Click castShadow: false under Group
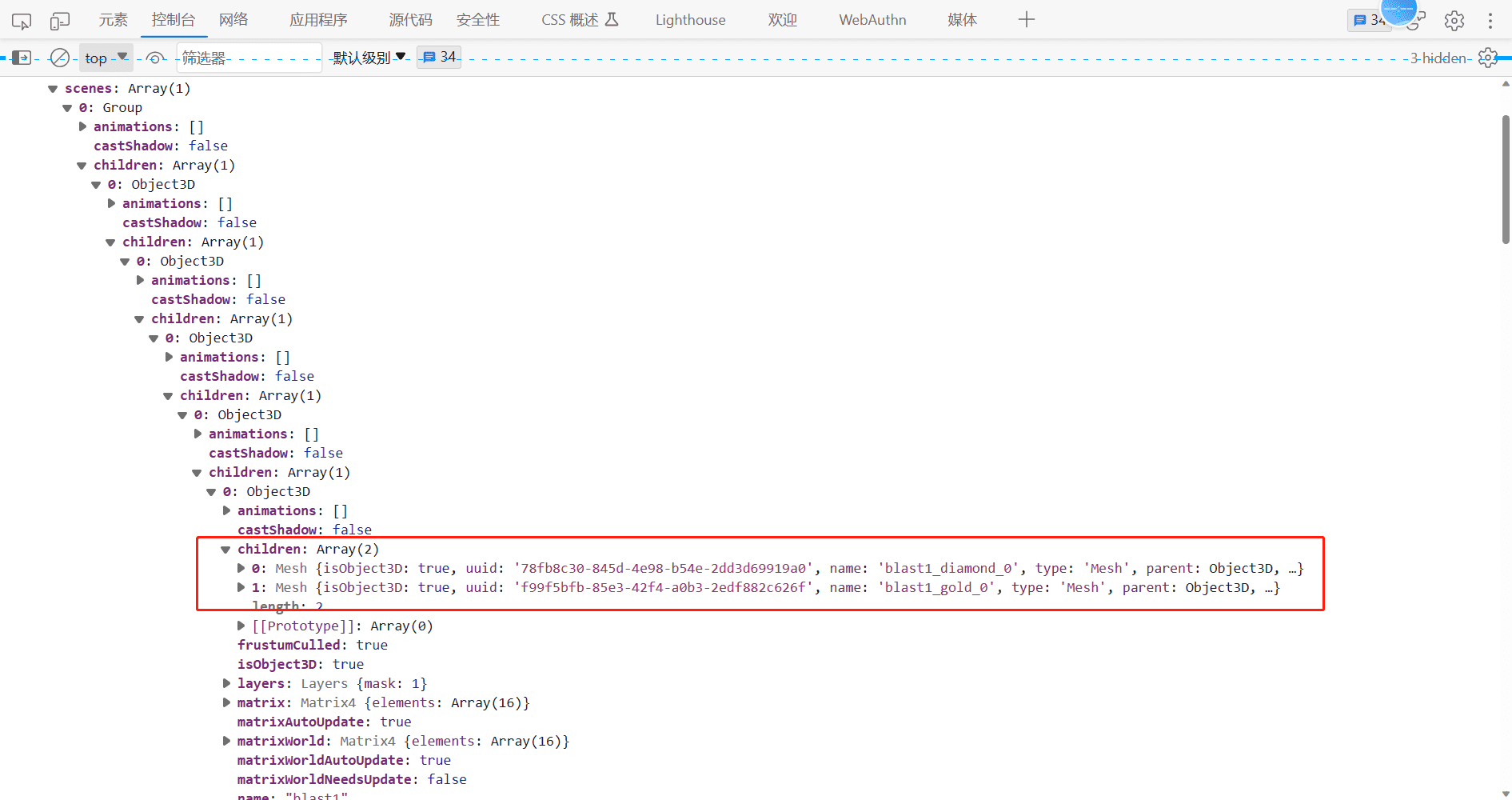This screenshot has width=1512, height=800. click(x=161, y=146)
